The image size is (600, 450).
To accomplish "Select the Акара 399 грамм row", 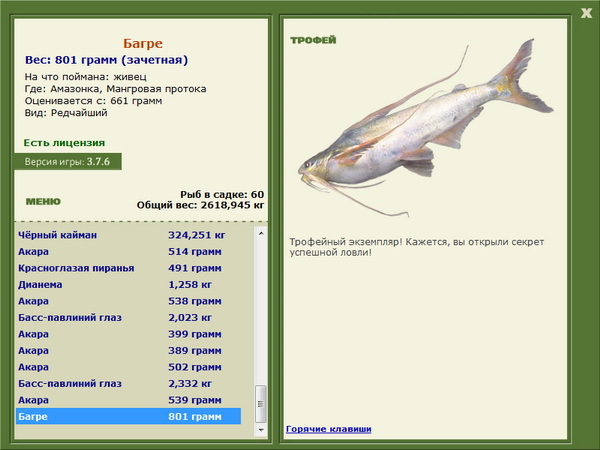I will [129, 334].
